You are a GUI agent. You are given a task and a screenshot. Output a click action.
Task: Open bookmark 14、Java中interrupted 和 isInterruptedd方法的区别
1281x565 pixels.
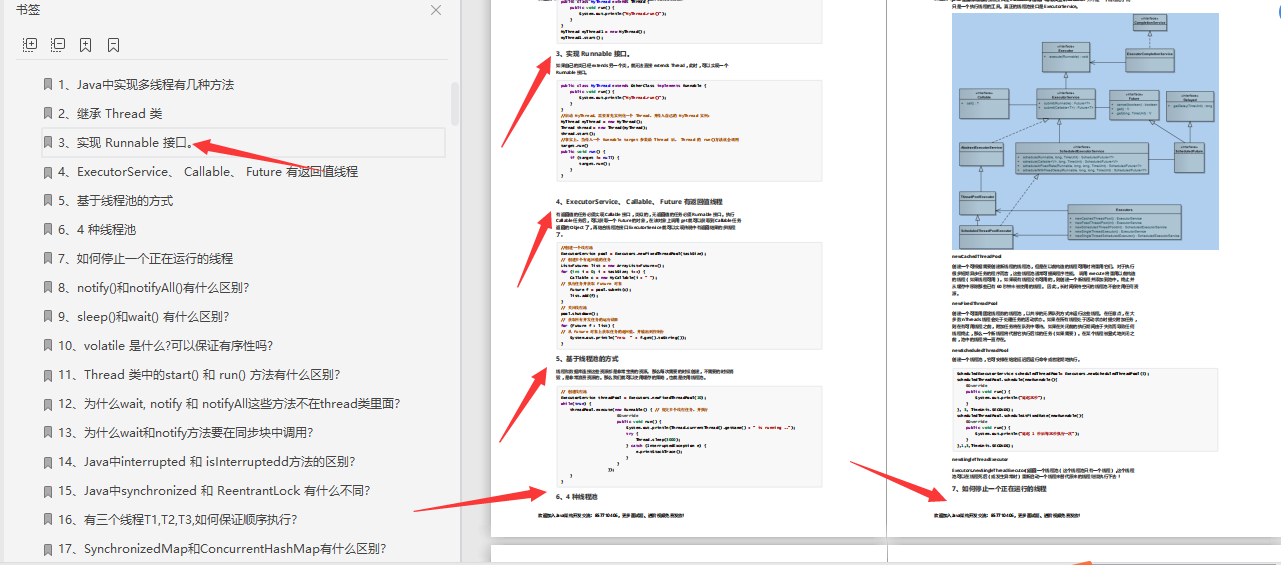(207, 462)
